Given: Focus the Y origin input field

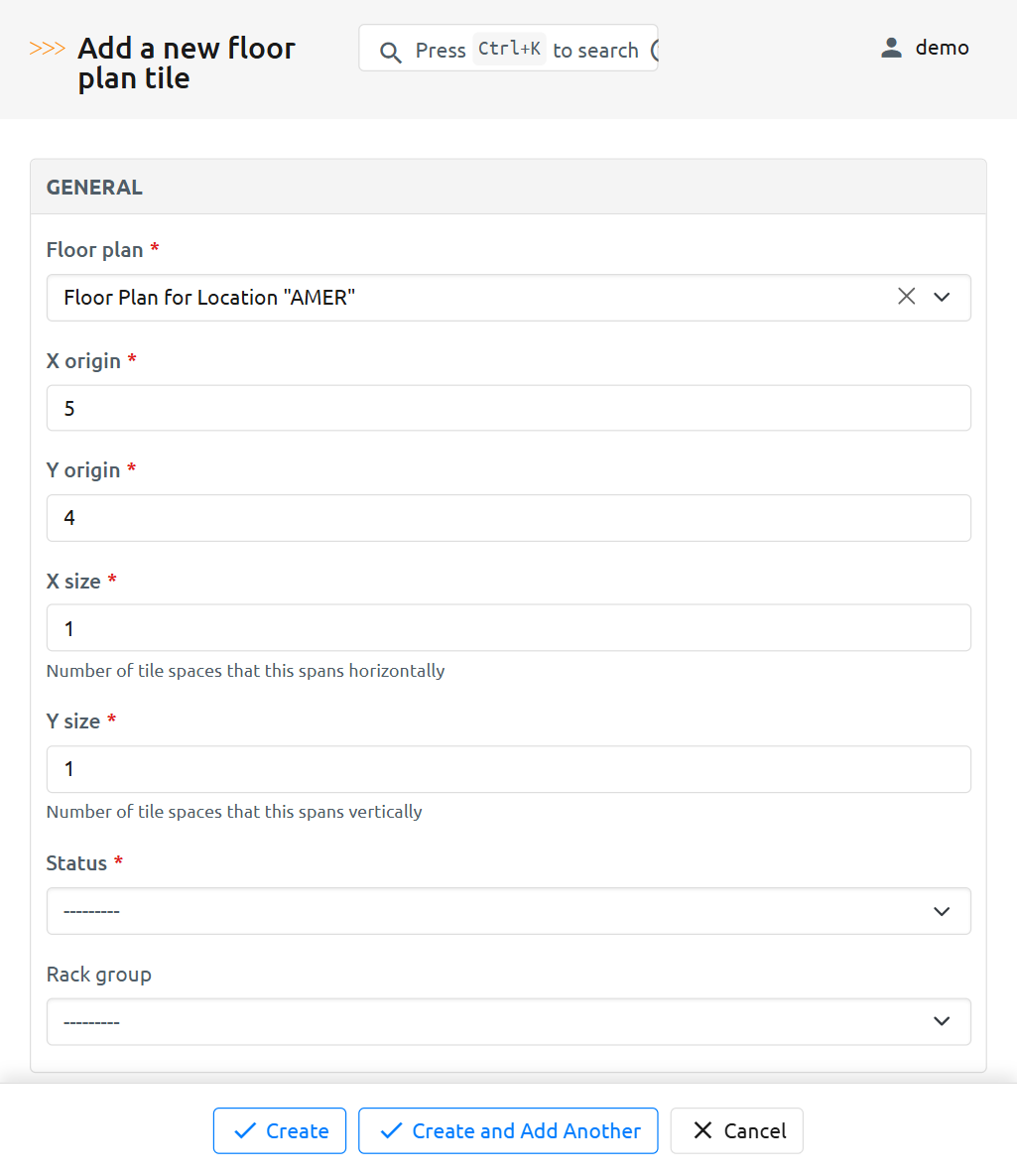Looking at the screenshot, I should pyautogui.click(x=508, y=518).
